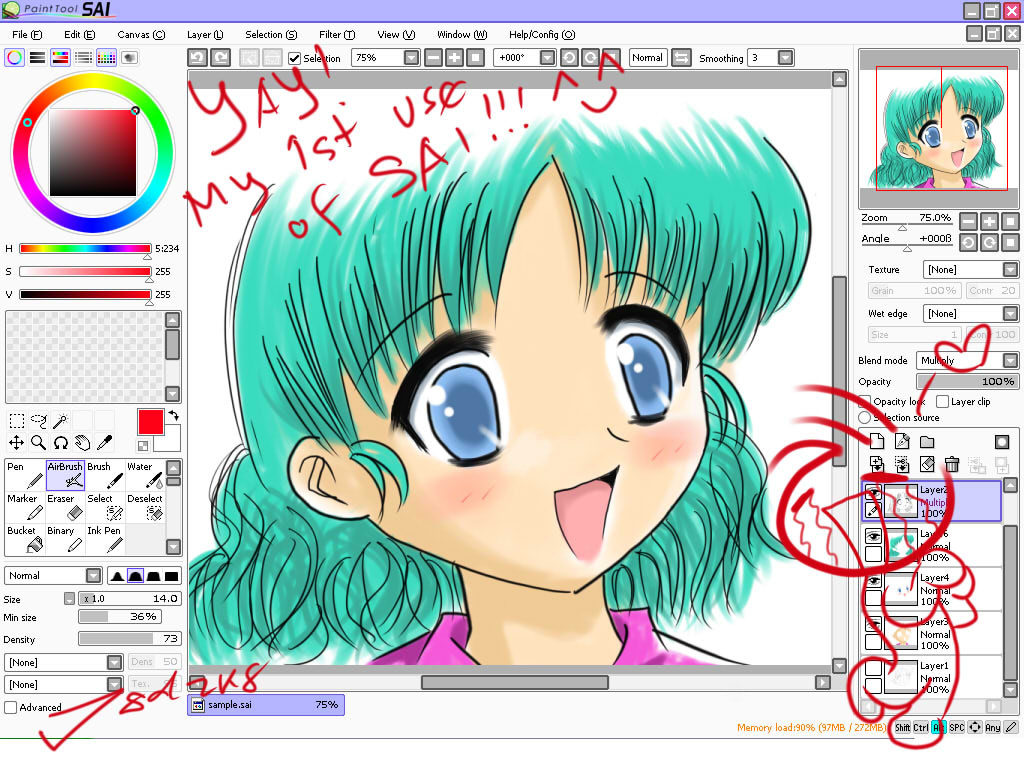Click the navigator preview thumbnail
1024x768 pixels.
(938, 131)
